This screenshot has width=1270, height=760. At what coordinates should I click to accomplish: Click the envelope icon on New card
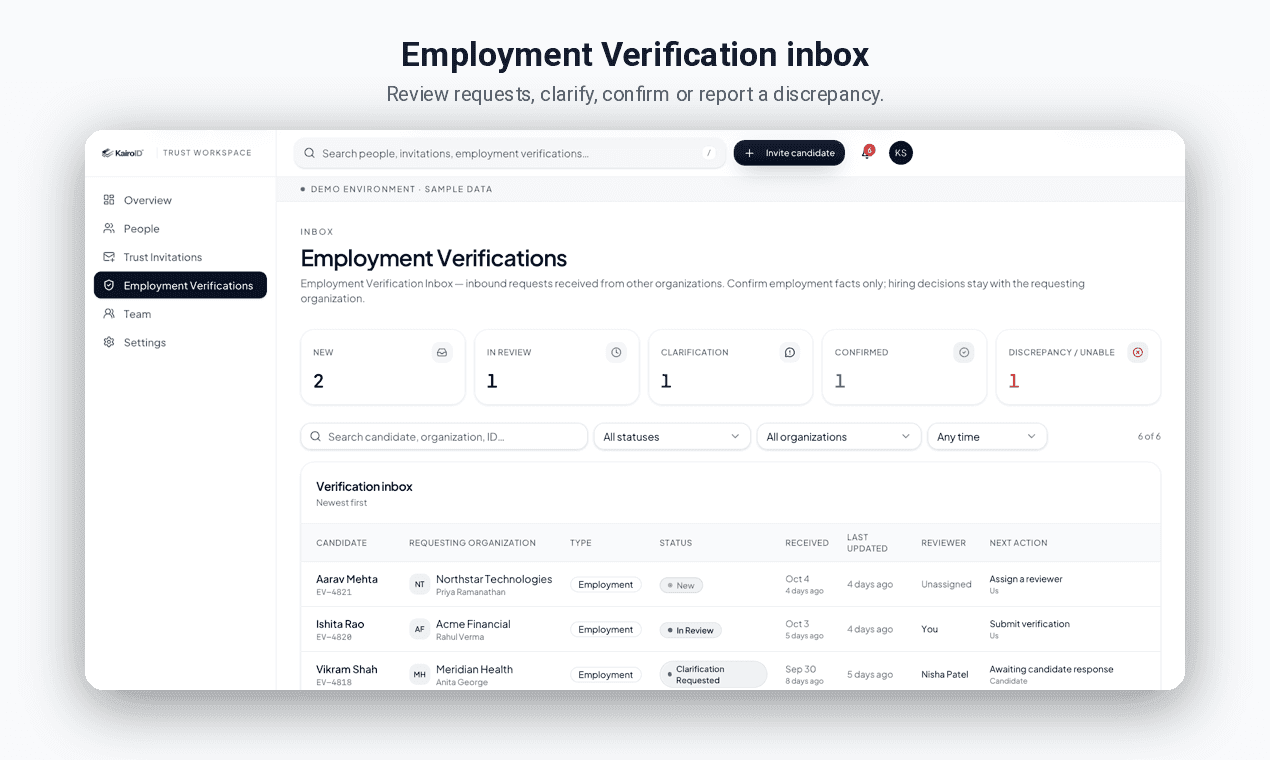[442, 352]
